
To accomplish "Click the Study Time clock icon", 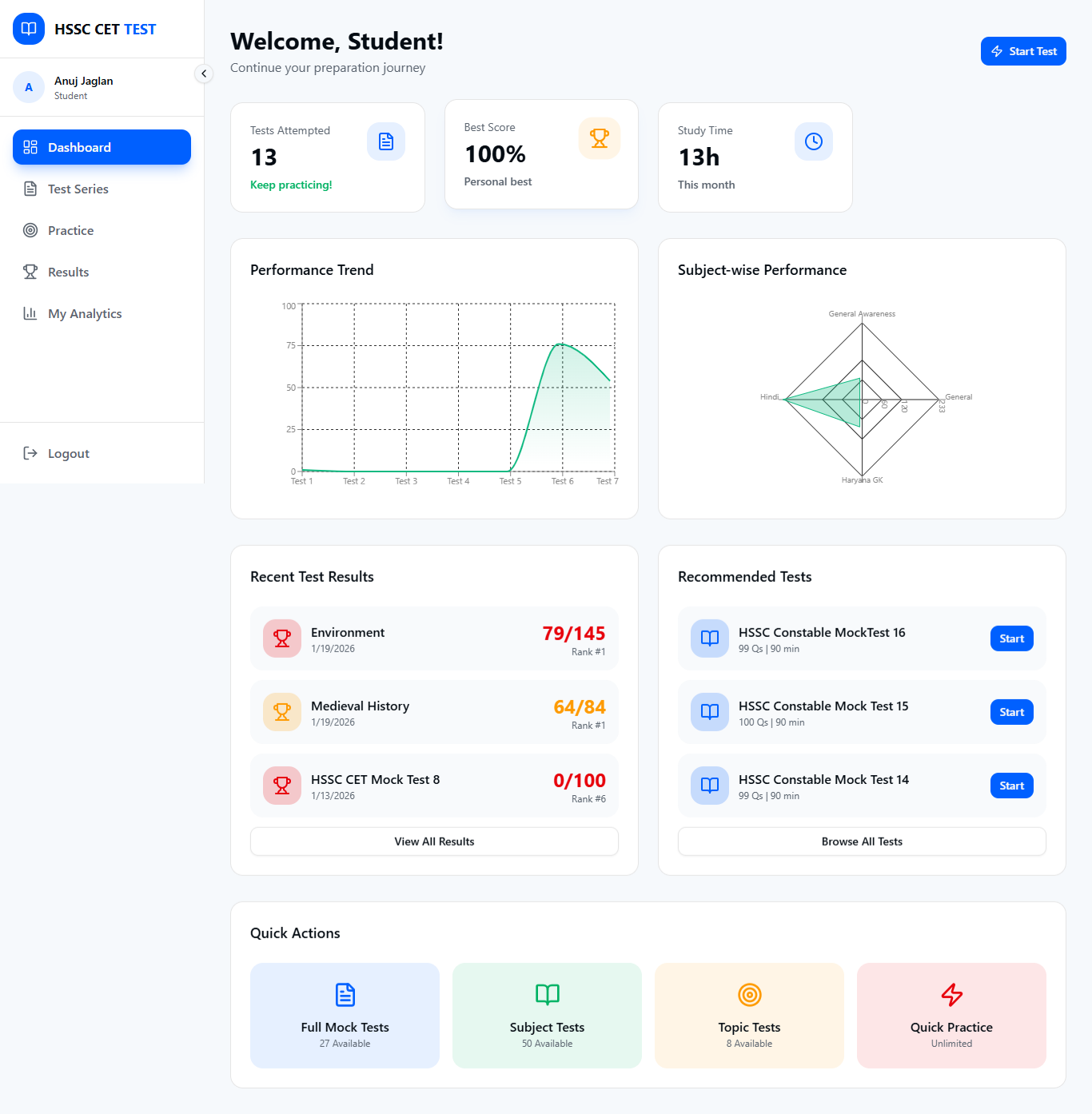I will 814,141.
